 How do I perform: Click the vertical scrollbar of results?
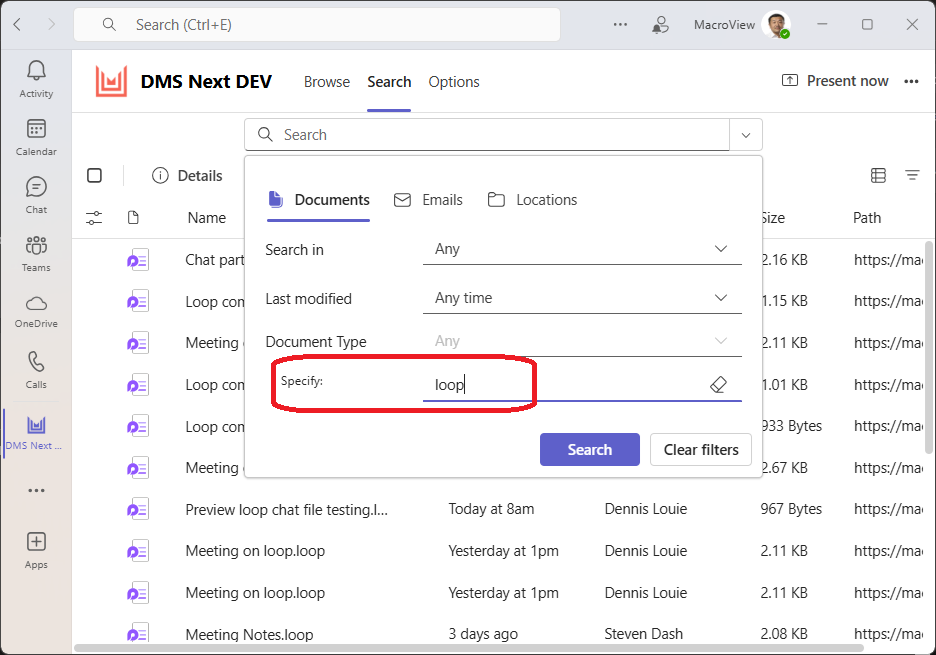(929, 346)
